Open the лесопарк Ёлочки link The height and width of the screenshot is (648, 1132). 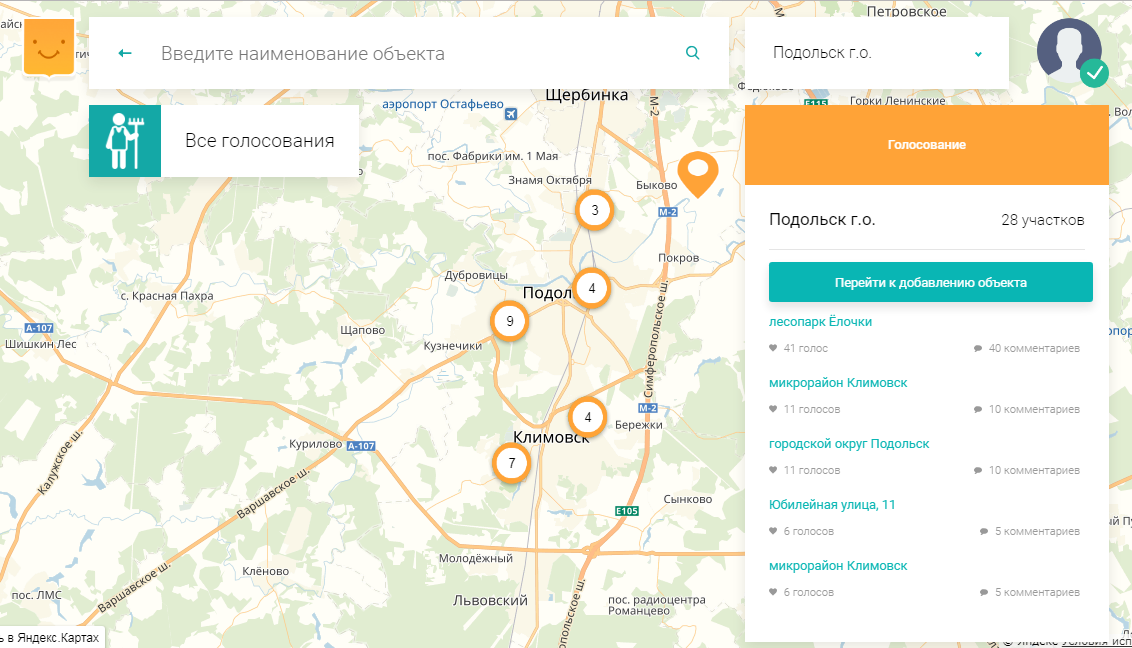(x=820, y=322)
